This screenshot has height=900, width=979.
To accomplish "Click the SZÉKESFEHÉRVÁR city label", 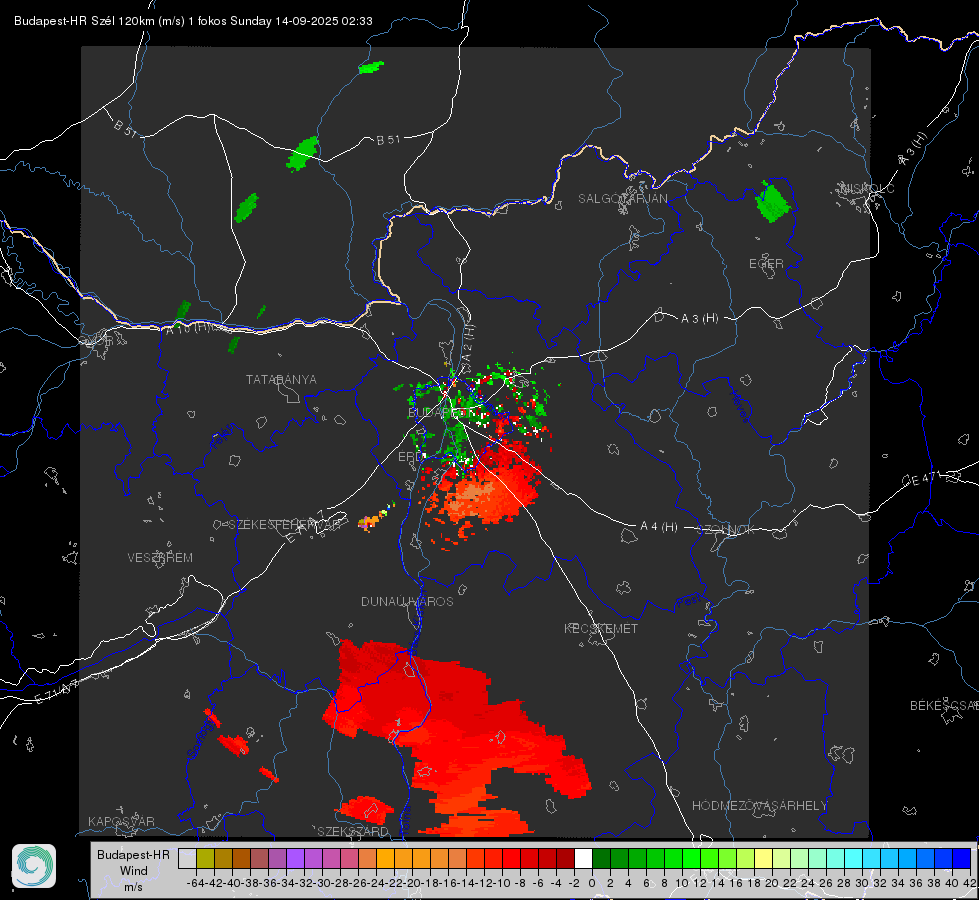I will tap(287, 525).
